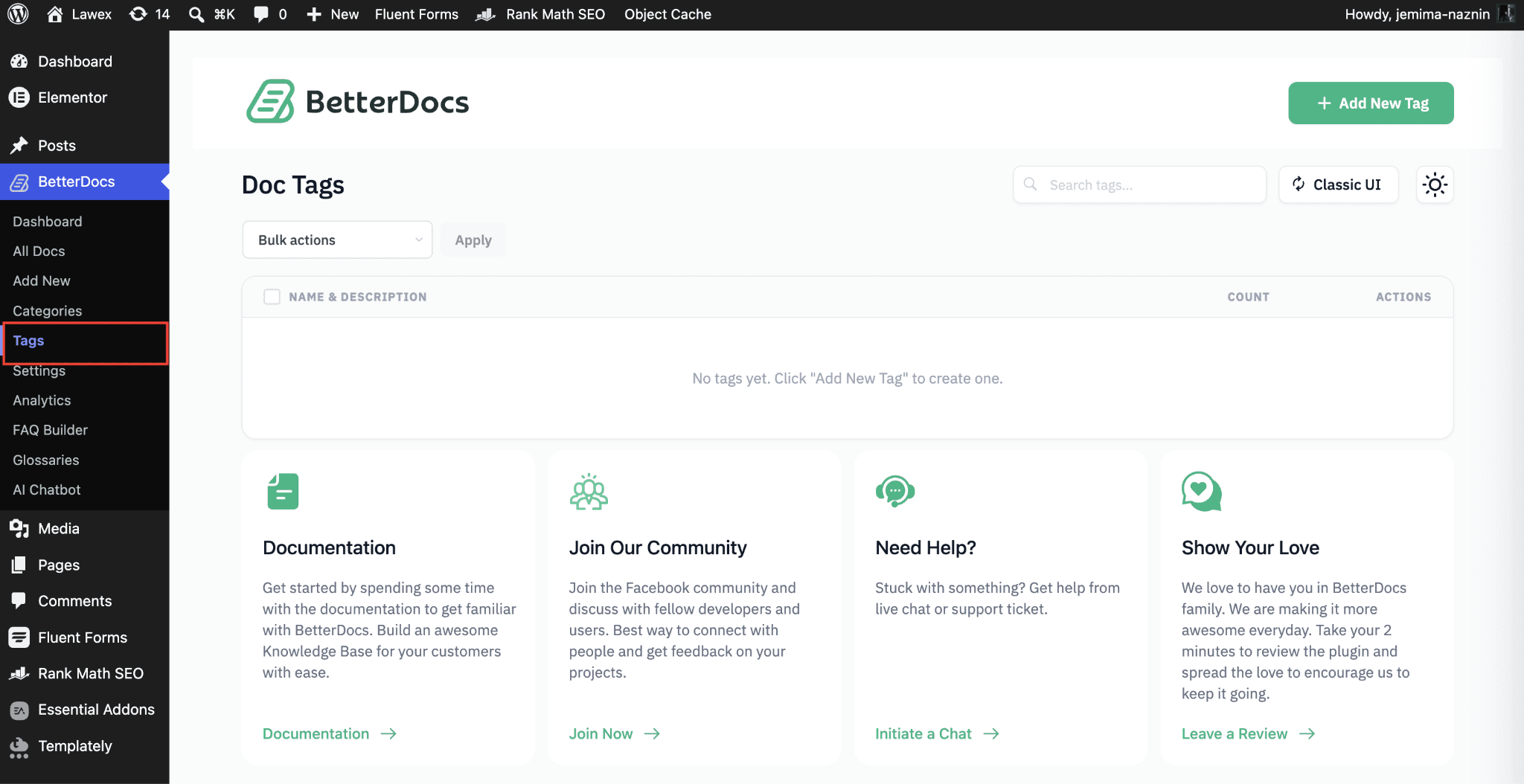The image size is (1524, 784).
Task: Click the comments bubble icon in admin bar
Action: (261, 14)
